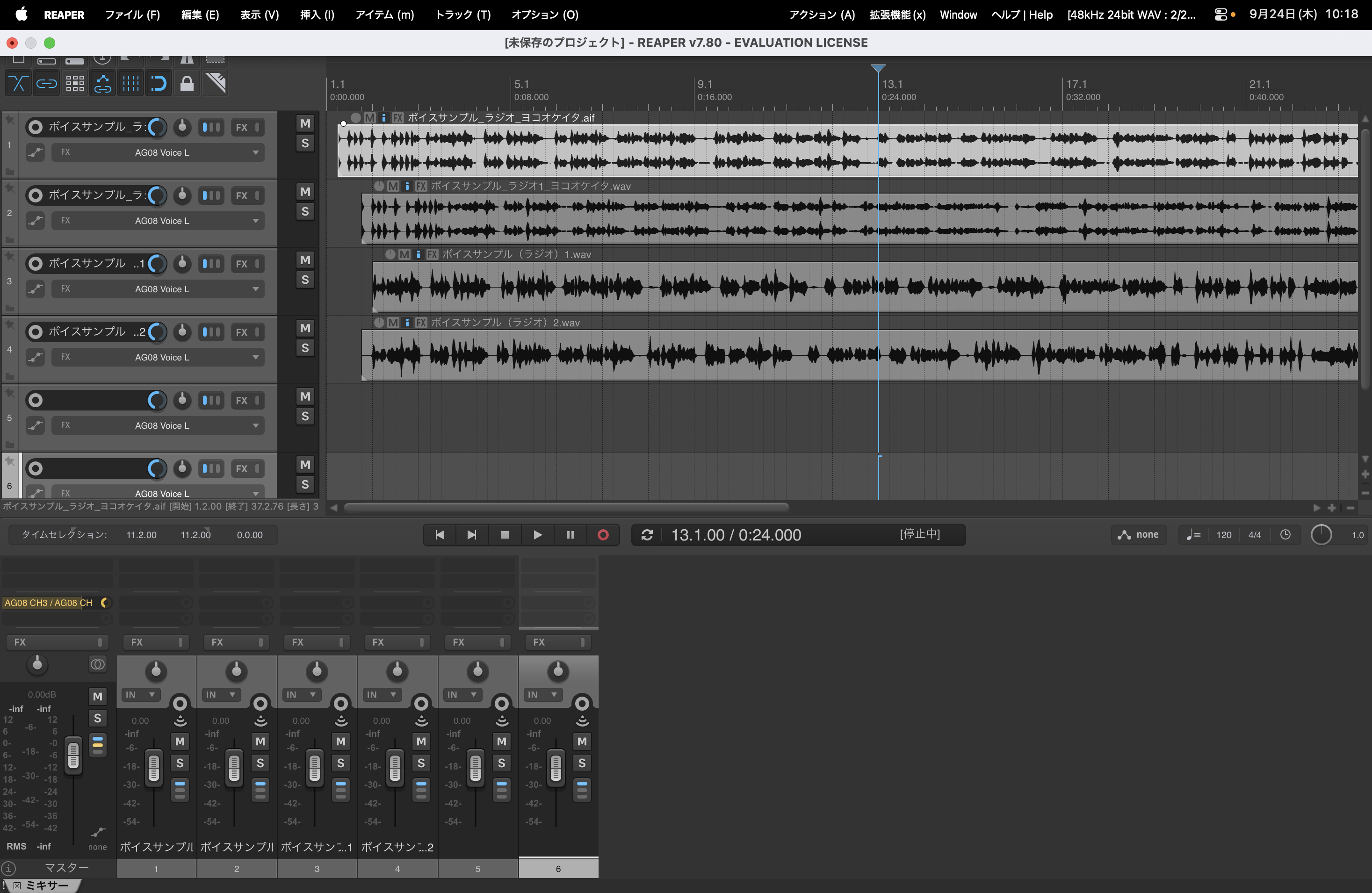
Task: Open AG08 Voice L input dropdown on track 4
Action: click(x=158, y=357)
